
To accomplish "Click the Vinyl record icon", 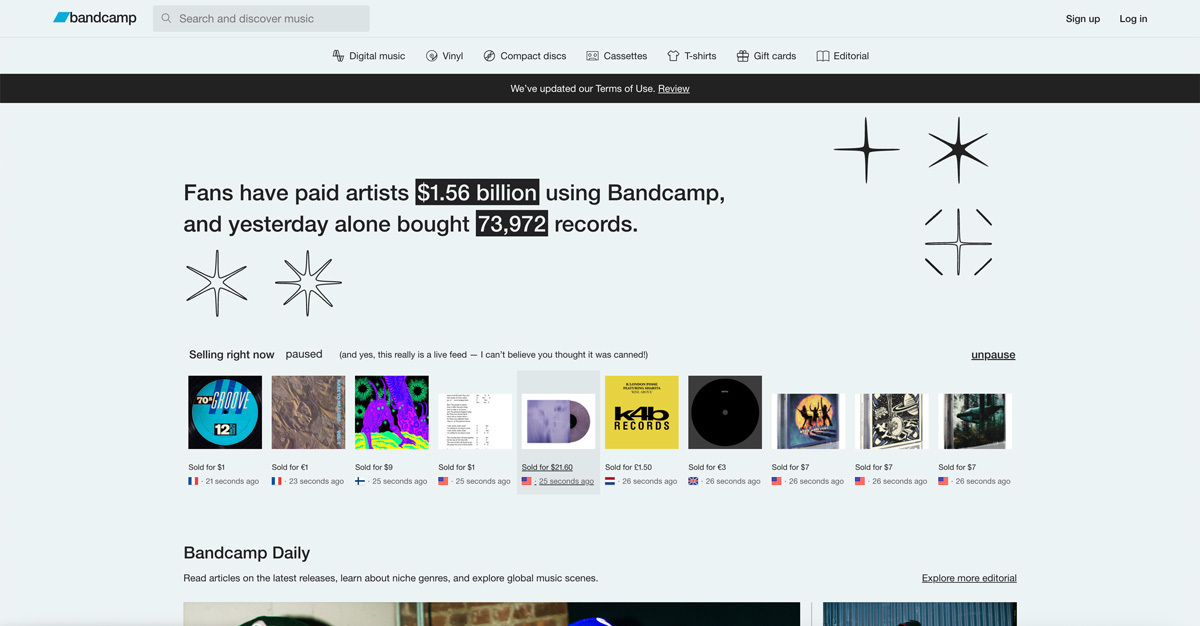I will (432, 56).
